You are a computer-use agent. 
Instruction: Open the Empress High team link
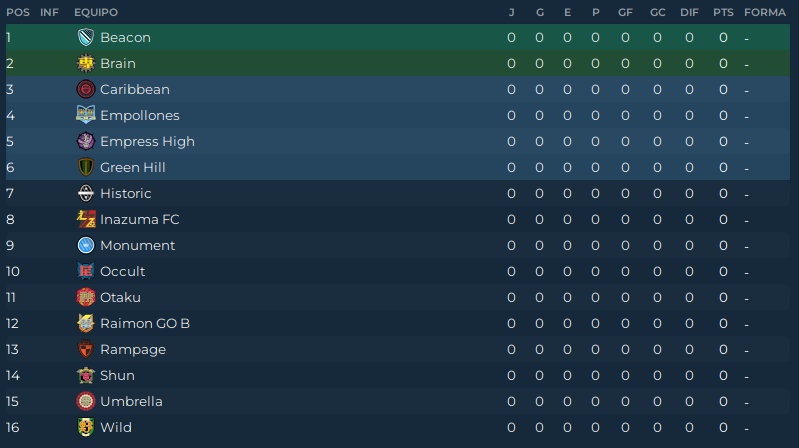click(147, 141)
